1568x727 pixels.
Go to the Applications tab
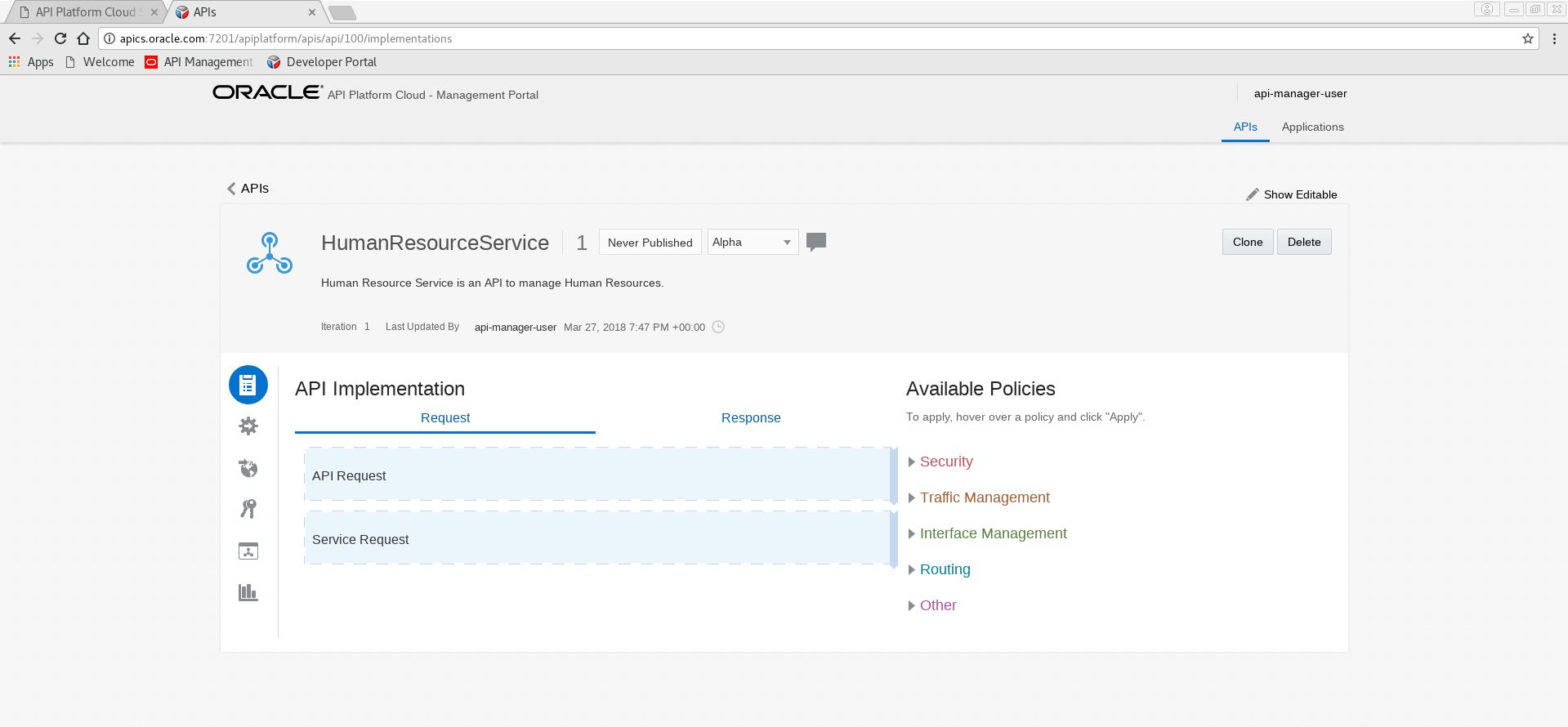[x=1312, y=127]
